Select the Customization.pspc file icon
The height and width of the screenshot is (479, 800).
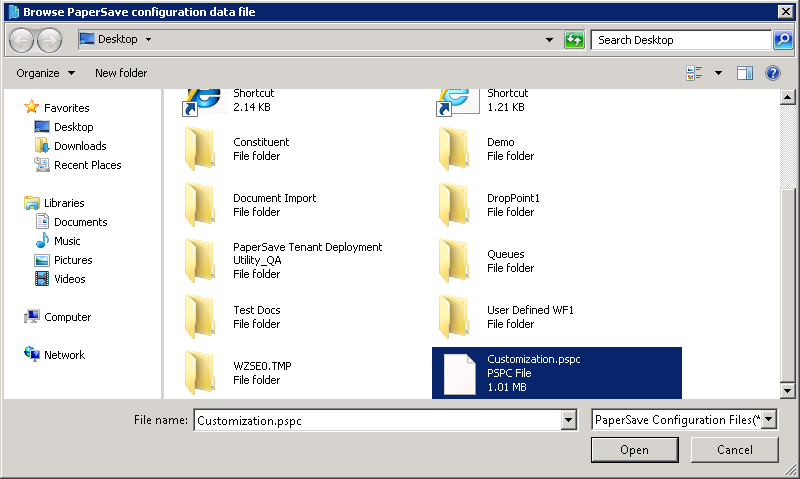point(459,373)
